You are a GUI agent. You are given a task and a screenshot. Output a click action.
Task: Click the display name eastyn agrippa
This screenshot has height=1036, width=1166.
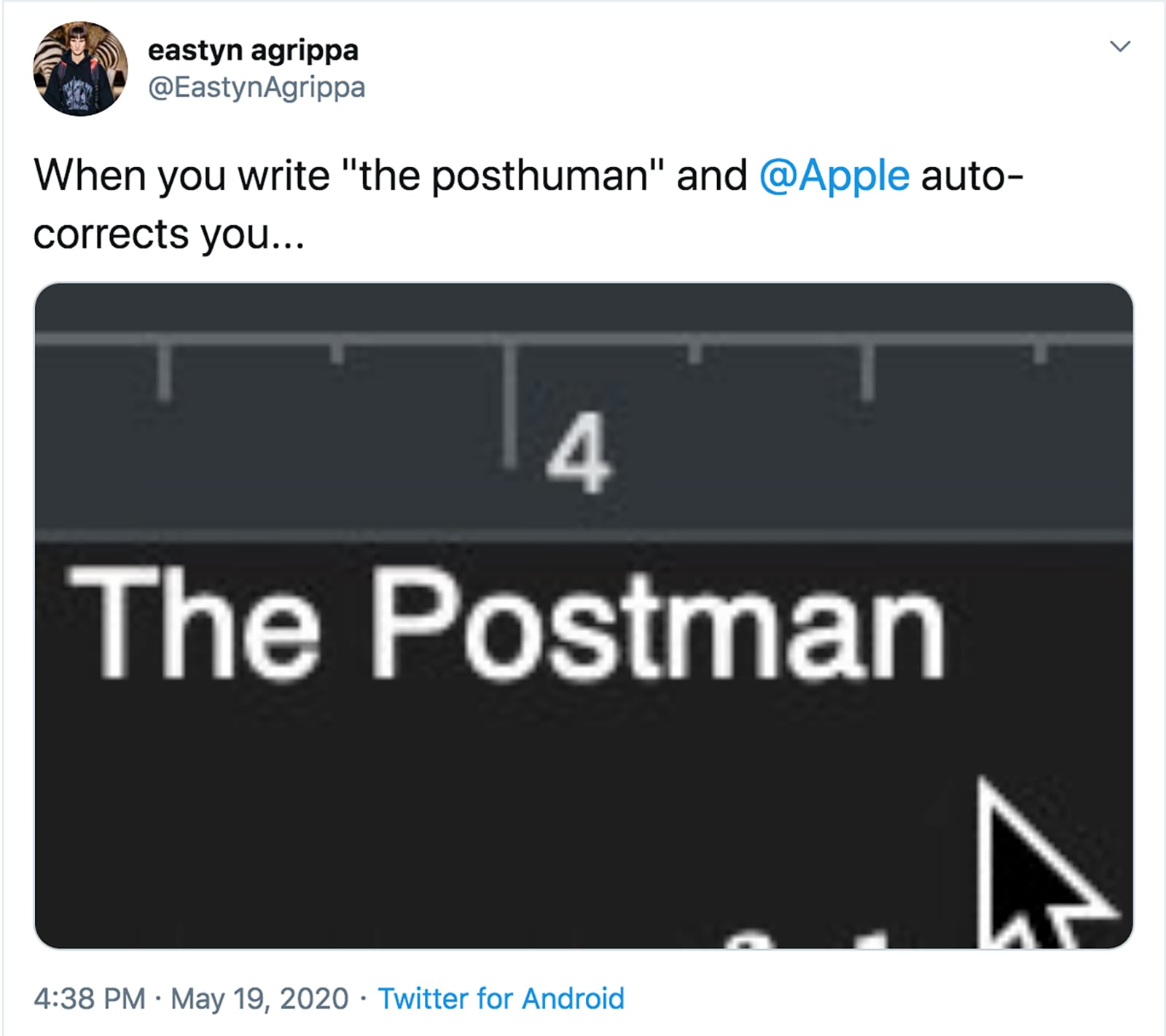point(253,50)
